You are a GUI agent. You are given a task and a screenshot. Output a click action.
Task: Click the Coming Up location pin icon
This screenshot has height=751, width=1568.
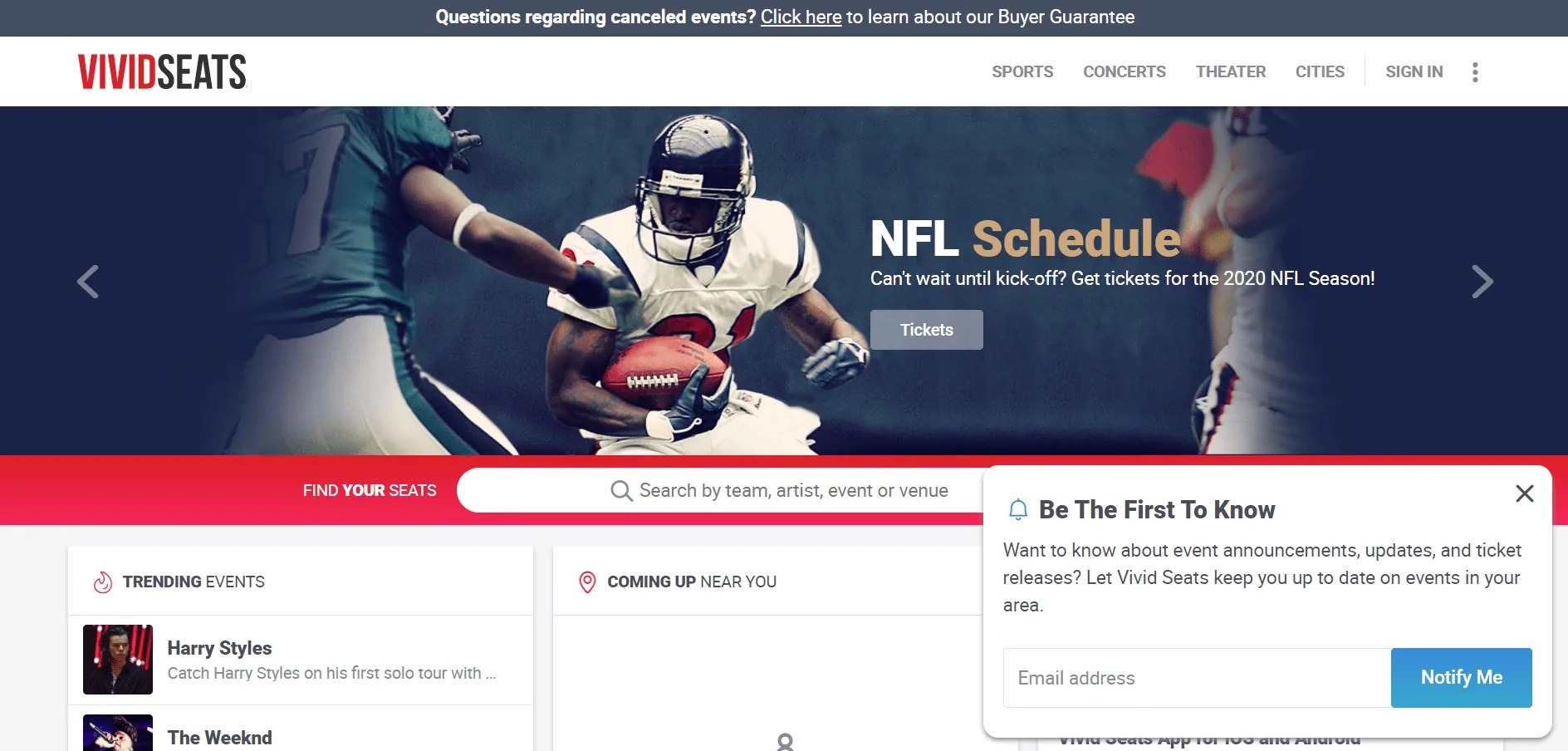pos(587,582)
